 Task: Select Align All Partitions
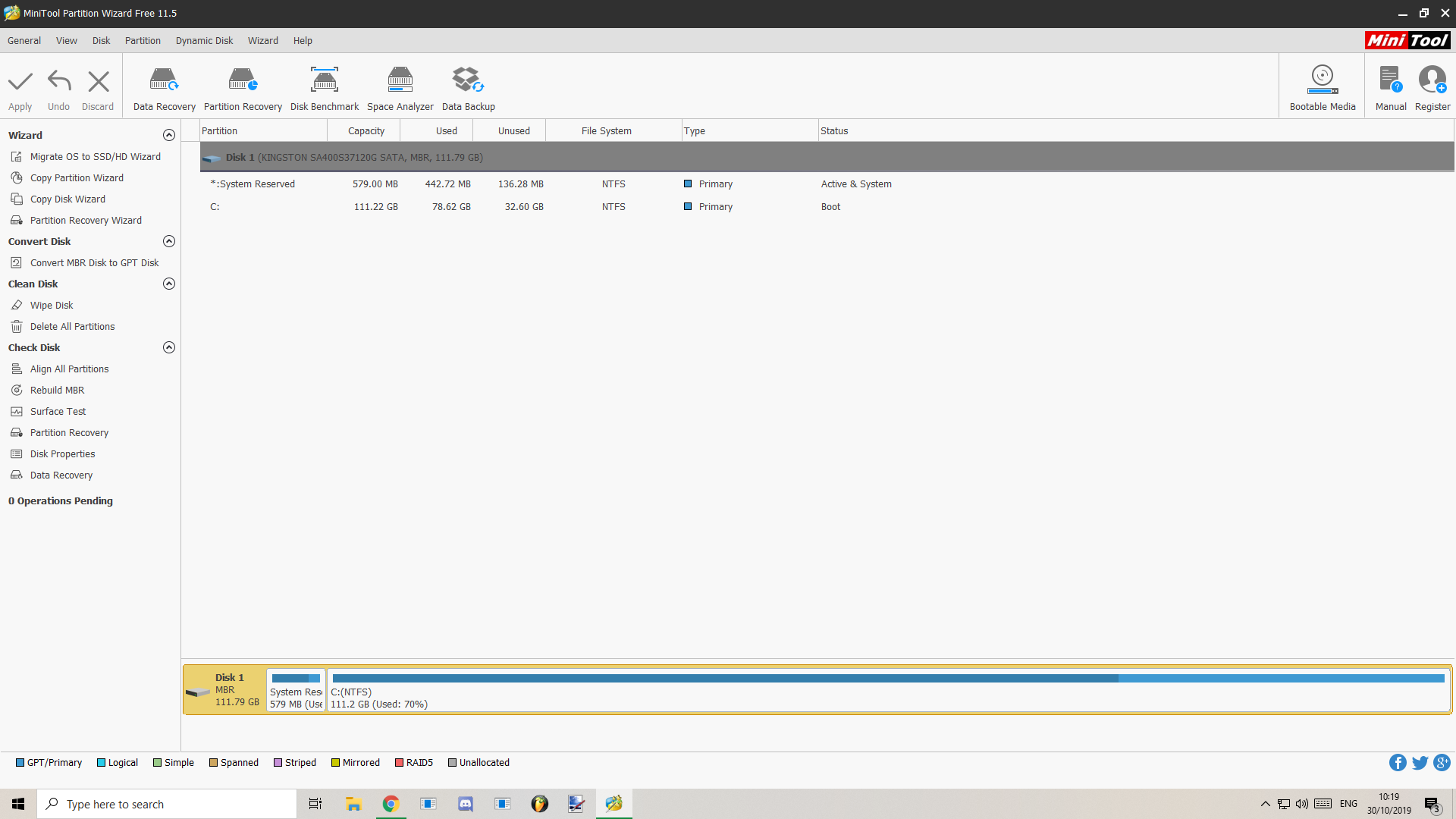69,369
